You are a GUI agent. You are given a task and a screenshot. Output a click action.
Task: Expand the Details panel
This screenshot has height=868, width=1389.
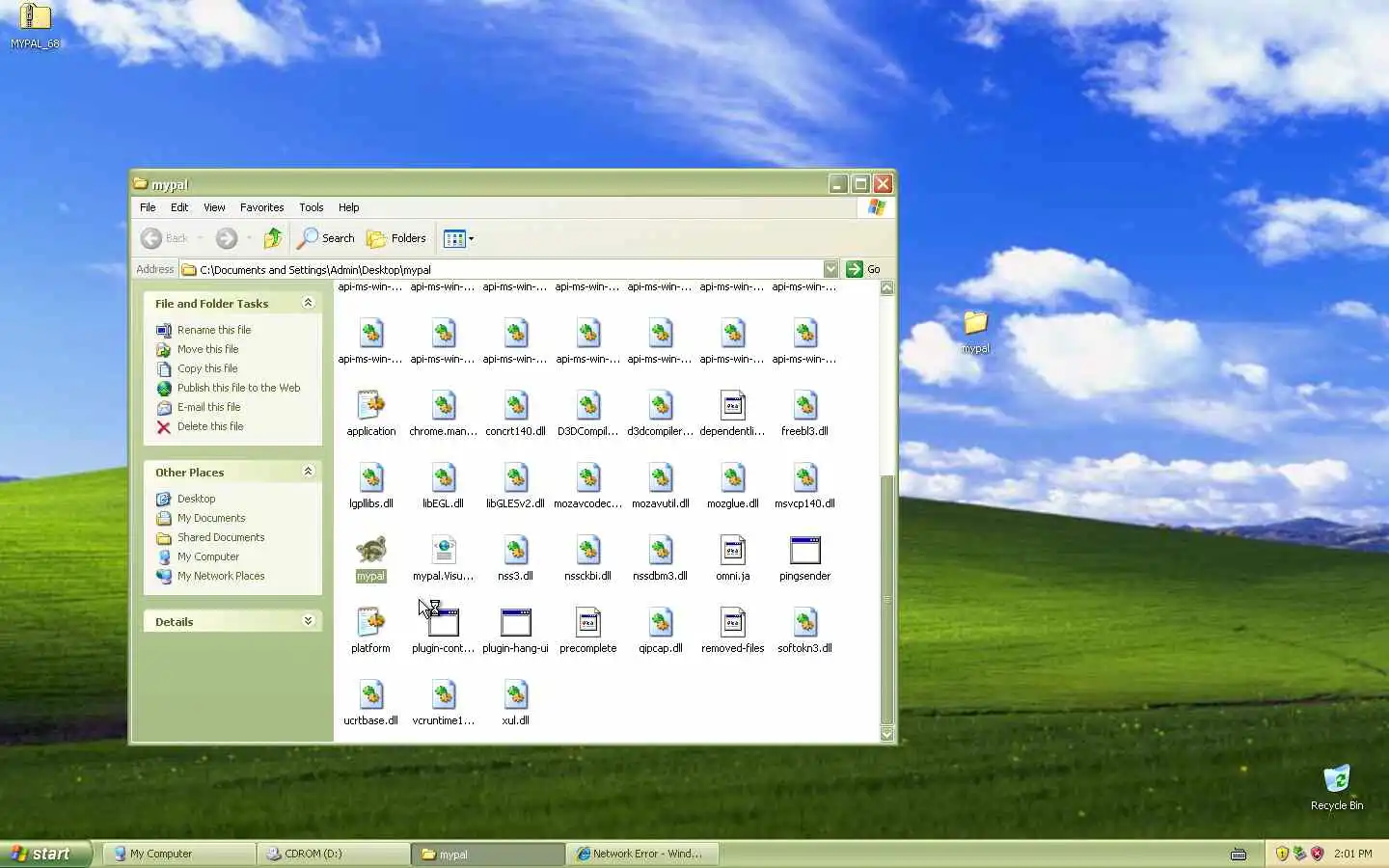point(308,621)
